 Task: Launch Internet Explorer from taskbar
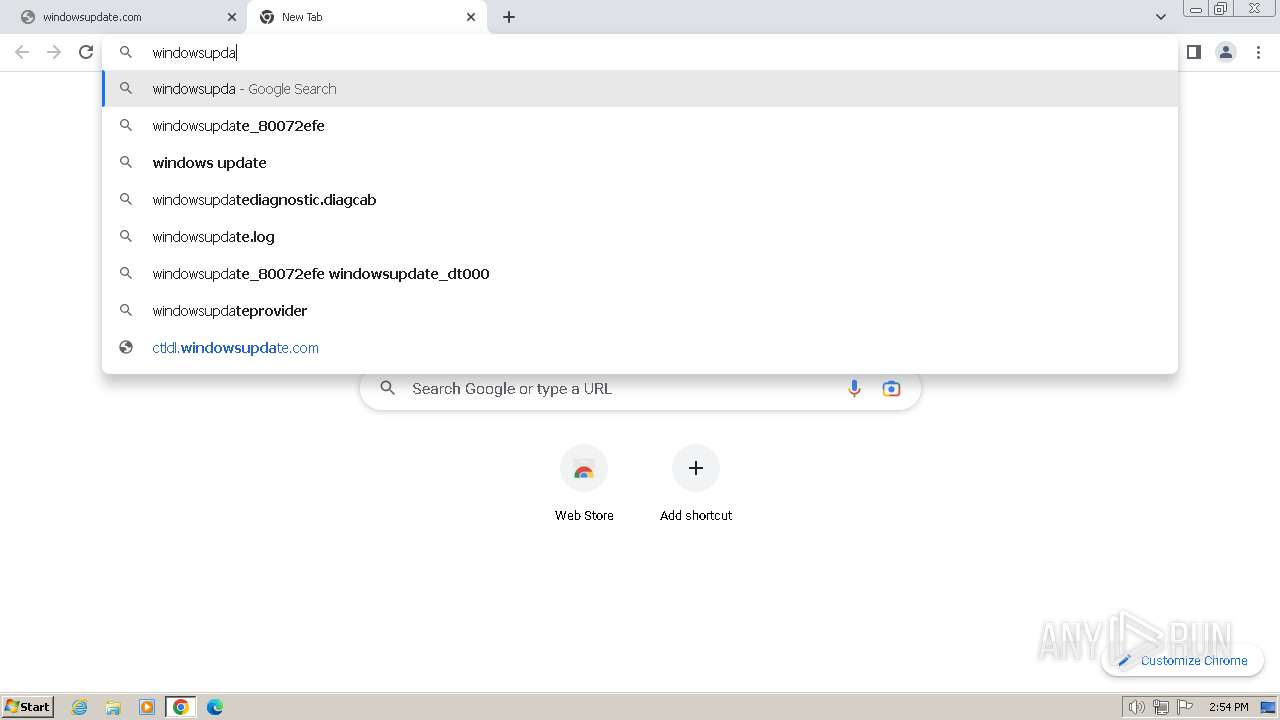(80, 707)
